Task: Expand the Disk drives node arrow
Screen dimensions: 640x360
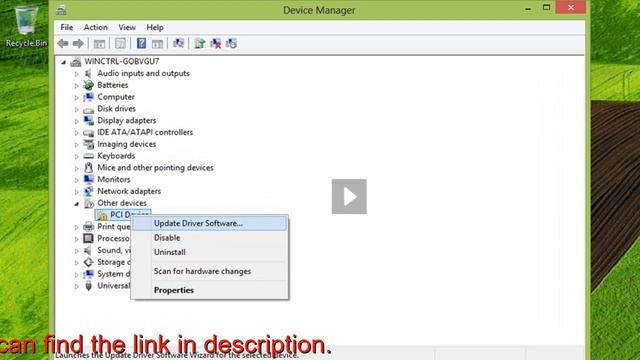Action: click(x=76, y=109)
